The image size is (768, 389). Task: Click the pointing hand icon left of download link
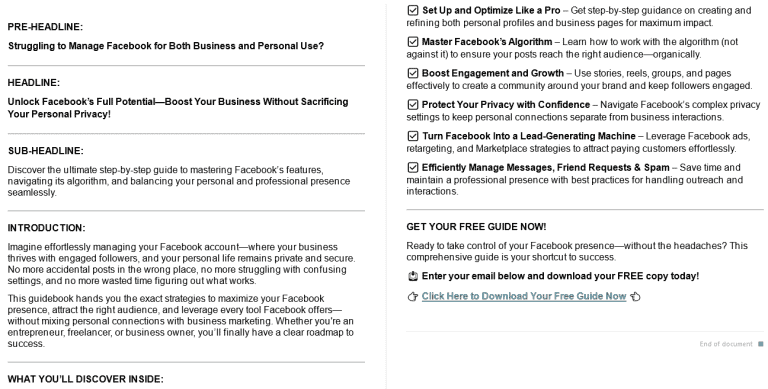pos(412,296)
